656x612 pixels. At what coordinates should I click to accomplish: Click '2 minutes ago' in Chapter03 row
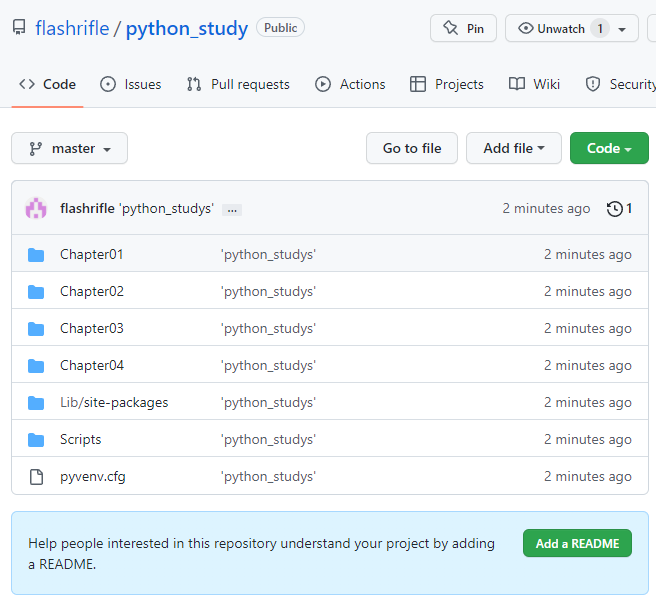click(588, 328)
